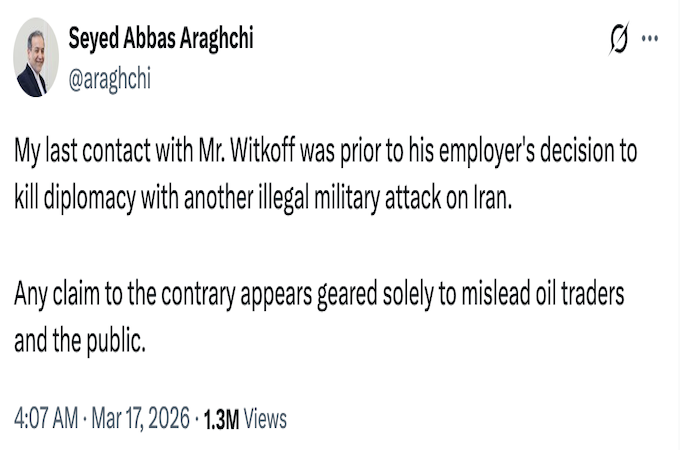Open the three-dot More options menu

pos(650,39)
